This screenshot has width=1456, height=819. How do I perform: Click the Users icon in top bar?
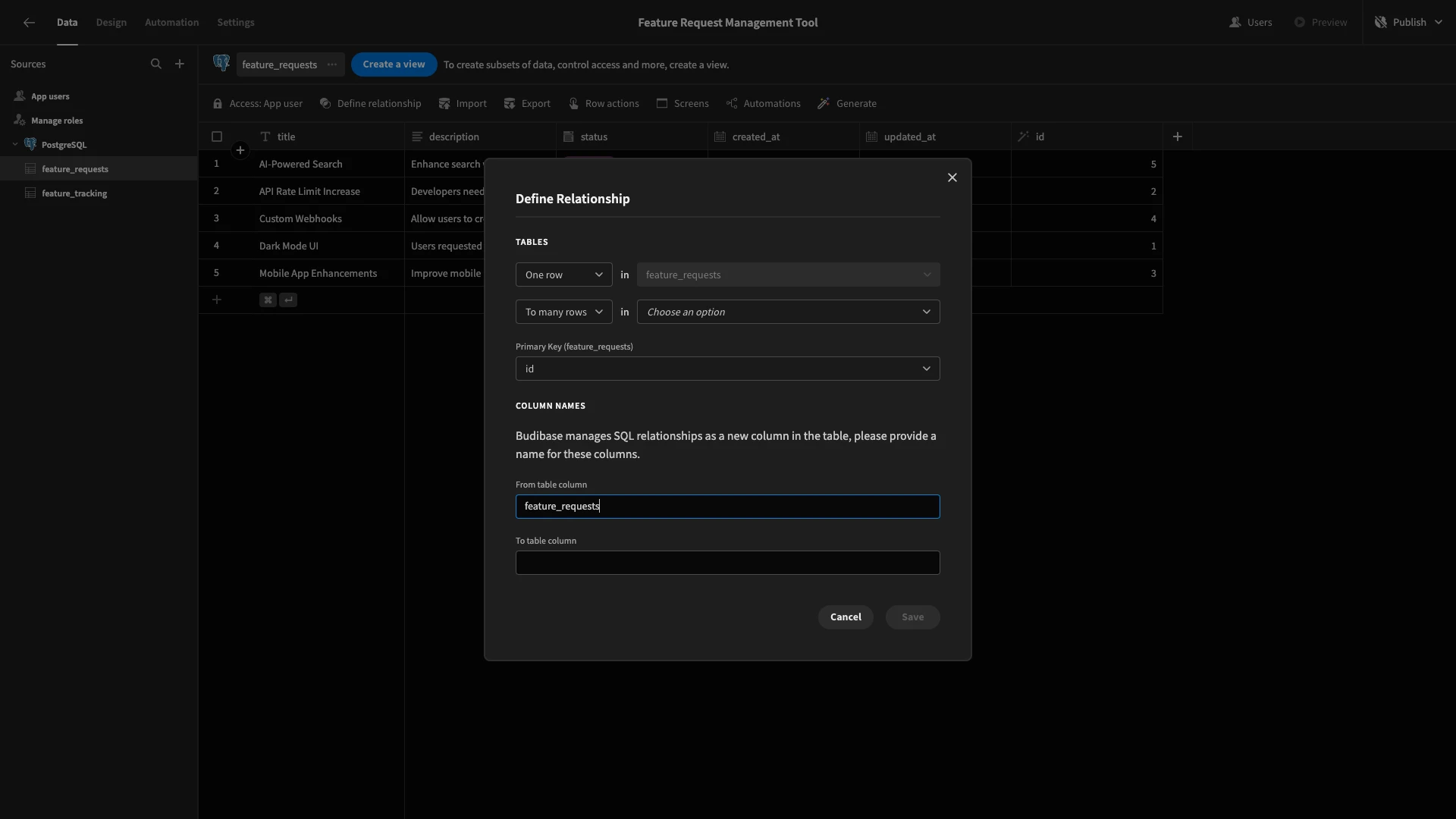[1235, 23]
